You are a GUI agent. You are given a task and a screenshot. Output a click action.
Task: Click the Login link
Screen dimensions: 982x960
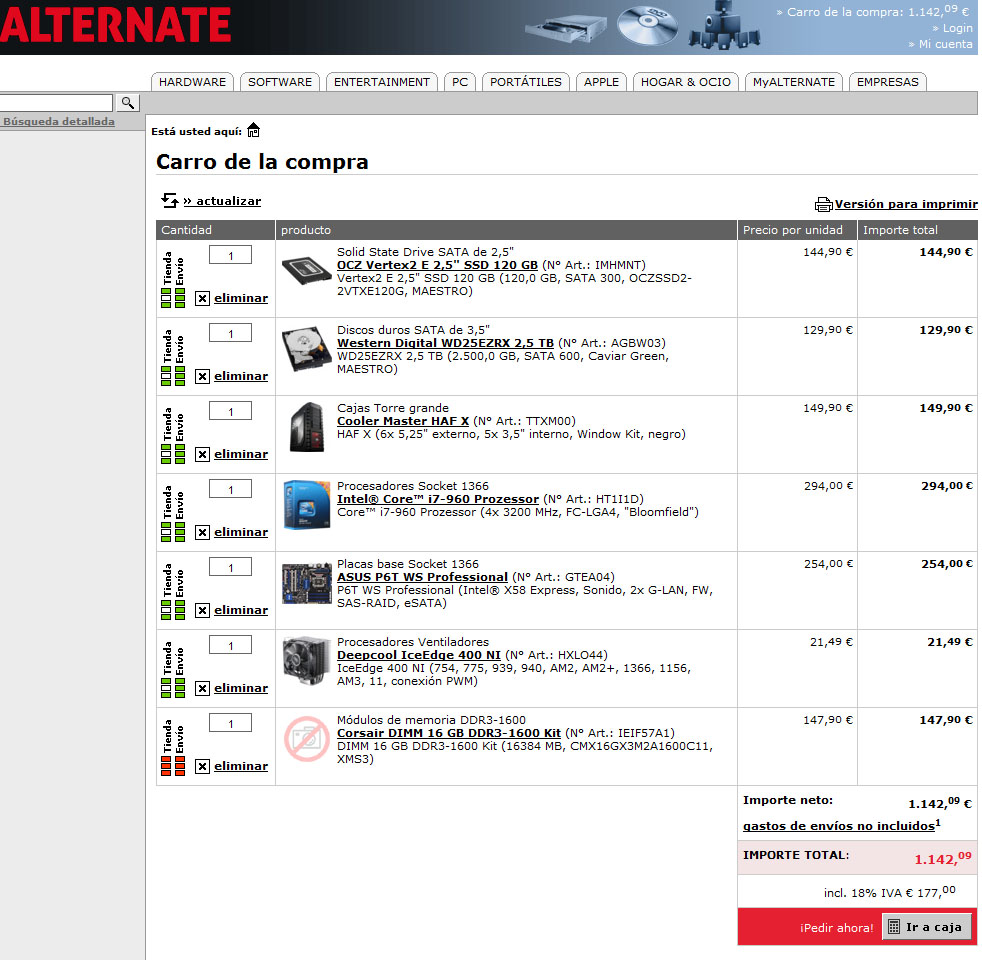tap(953, 28)
